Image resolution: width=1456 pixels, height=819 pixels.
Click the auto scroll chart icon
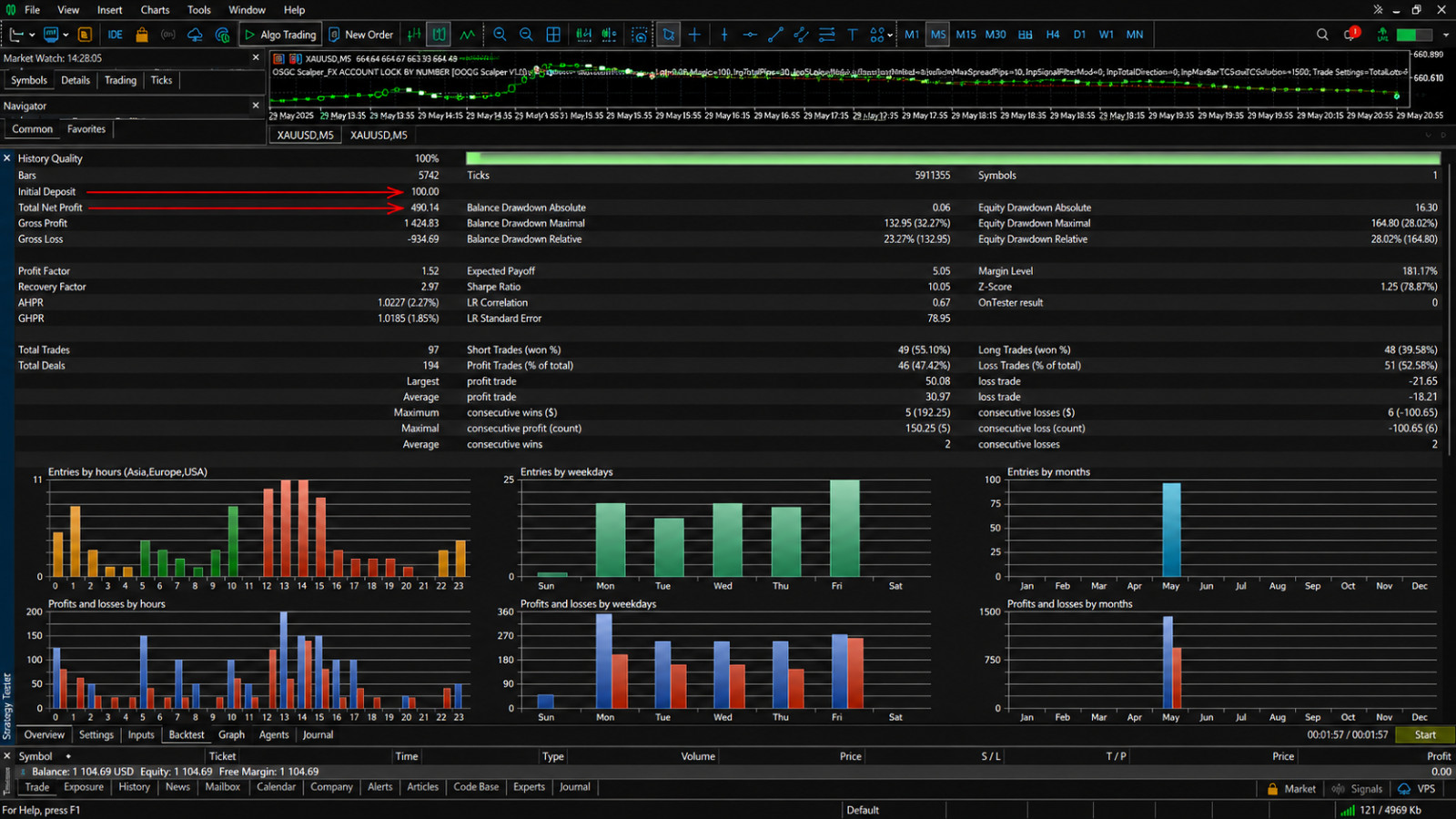tap(583, 35)
